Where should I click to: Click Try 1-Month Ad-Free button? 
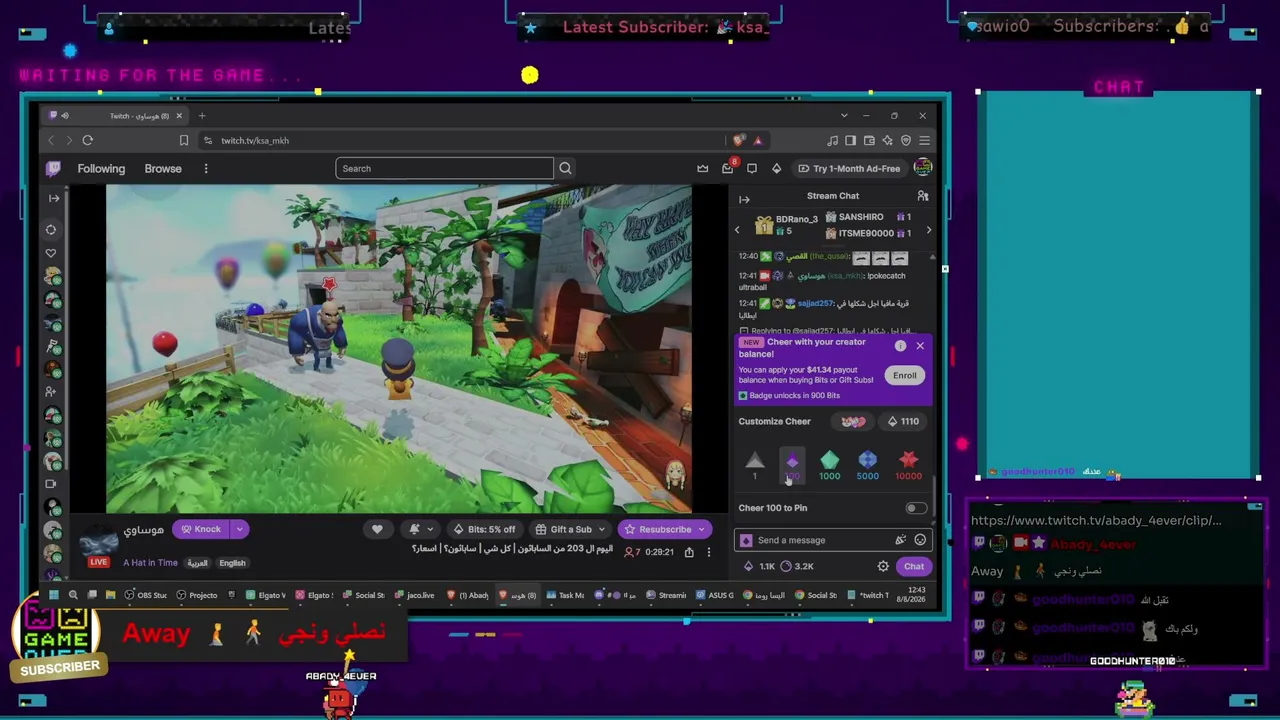coord(849,168)
